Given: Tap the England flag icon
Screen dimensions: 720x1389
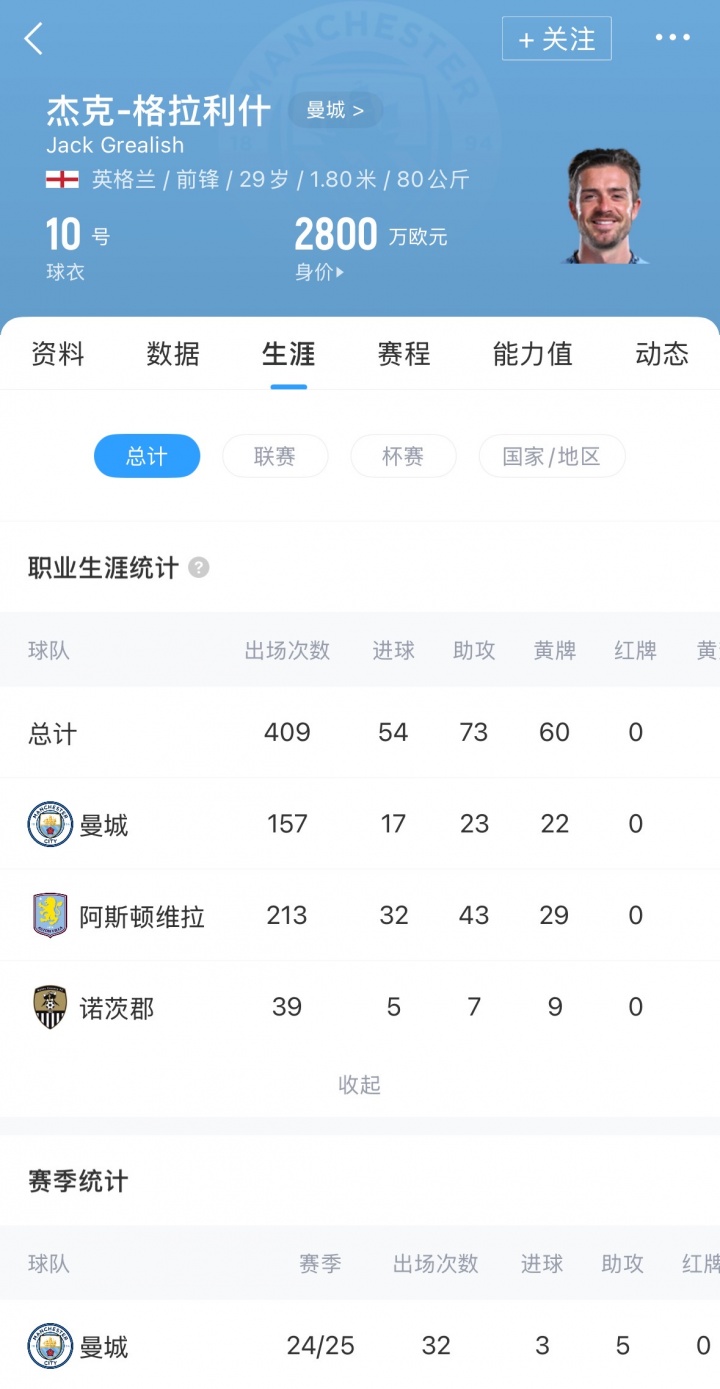Looking at the screenshot, I should click(x=62, y=180).
